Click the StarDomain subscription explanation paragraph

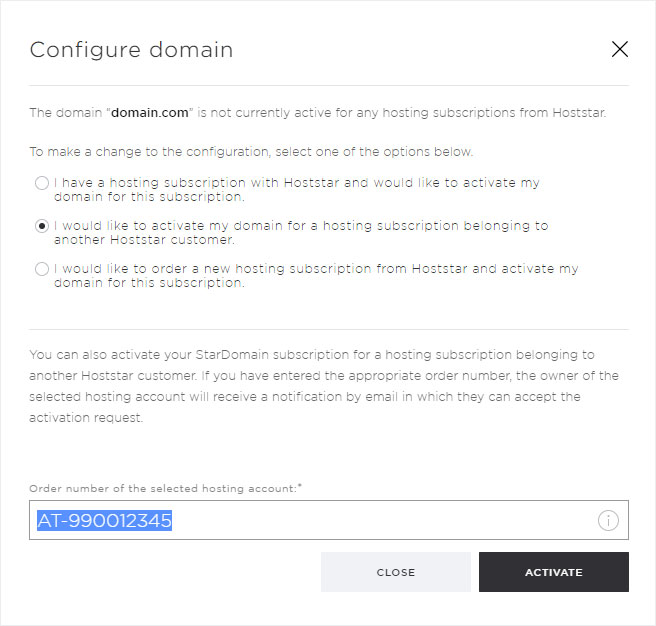pos(324,386)
